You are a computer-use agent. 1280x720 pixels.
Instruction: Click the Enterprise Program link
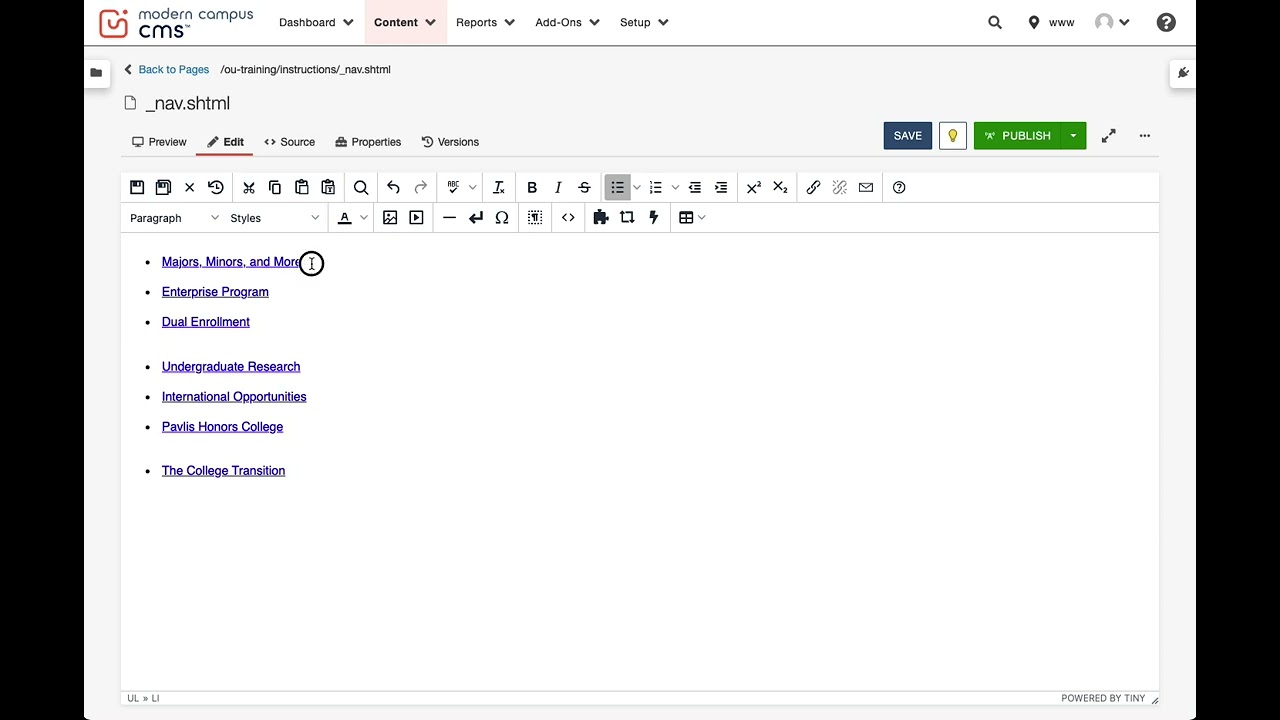pyautogui.click(x=215, y=292)
